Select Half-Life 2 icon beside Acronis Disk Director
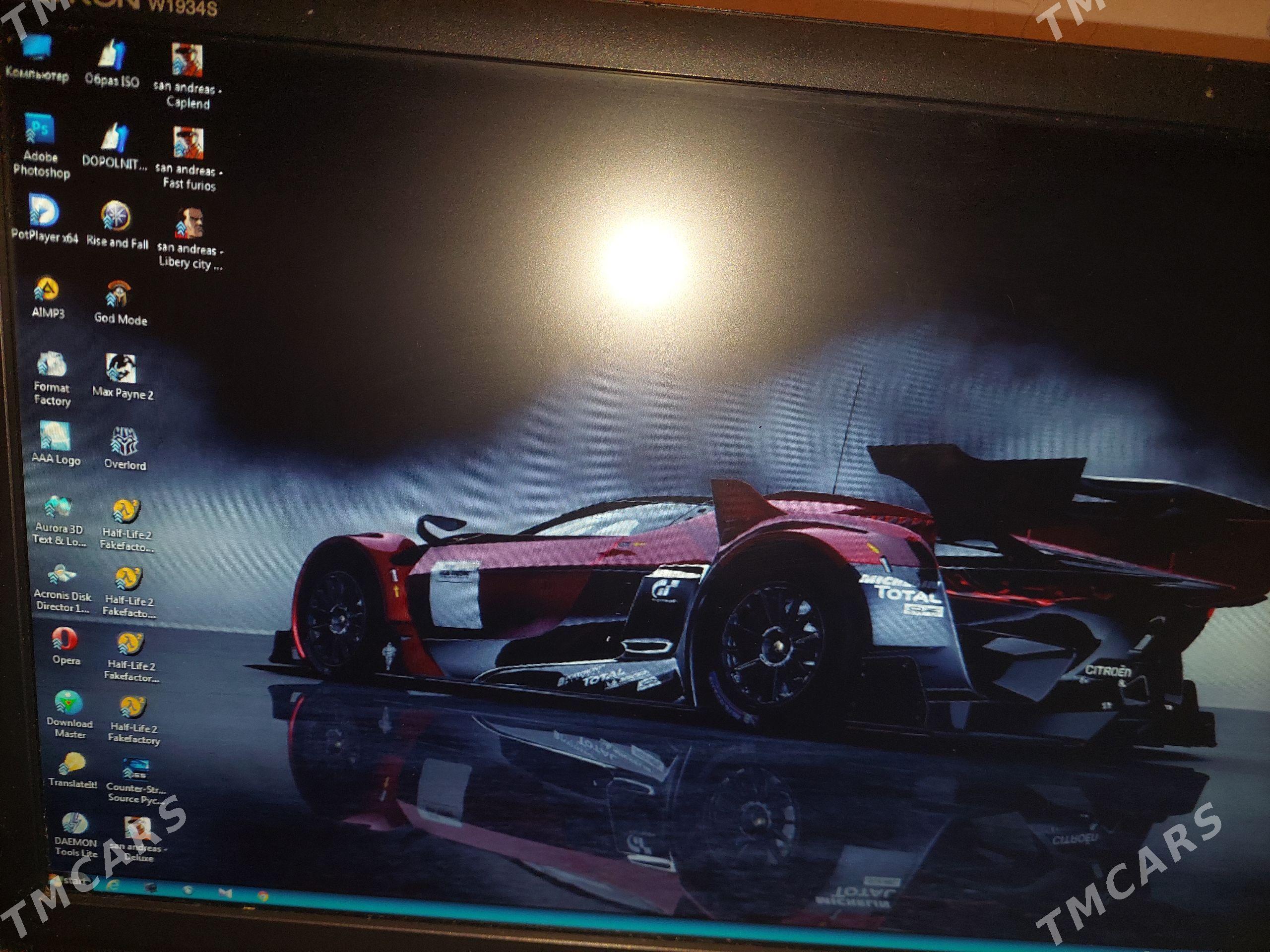 coord(129,593)
